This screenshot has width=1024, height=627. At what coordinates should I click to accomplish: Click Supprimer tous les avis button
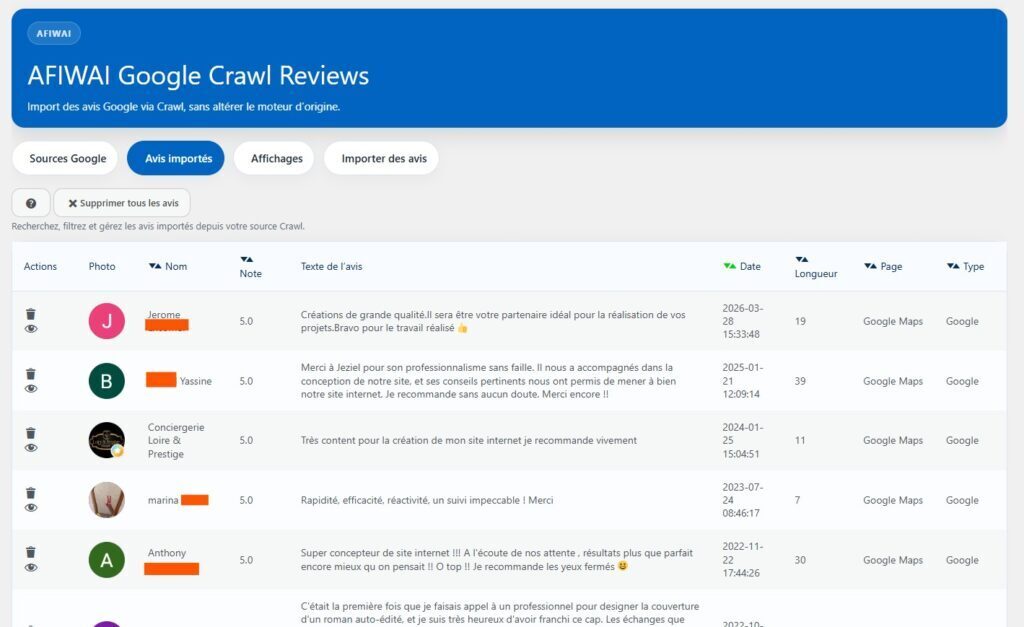122,203
